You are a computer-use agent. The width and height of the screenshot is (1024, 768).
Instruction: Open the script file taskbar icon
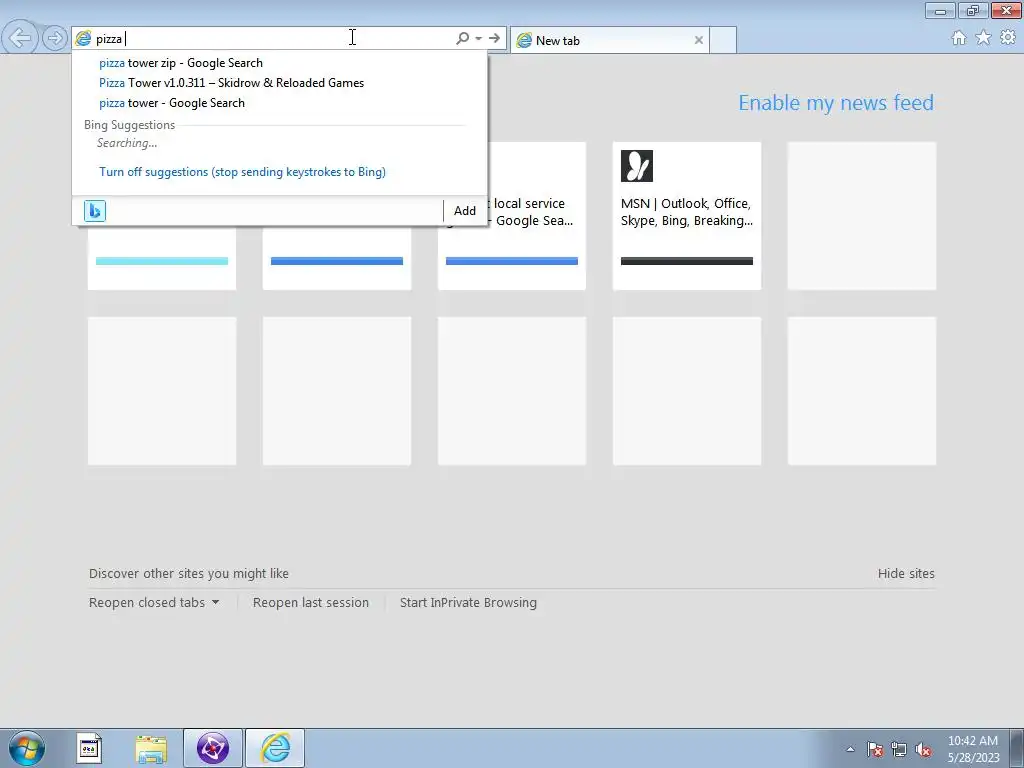(x=89, y=748)
